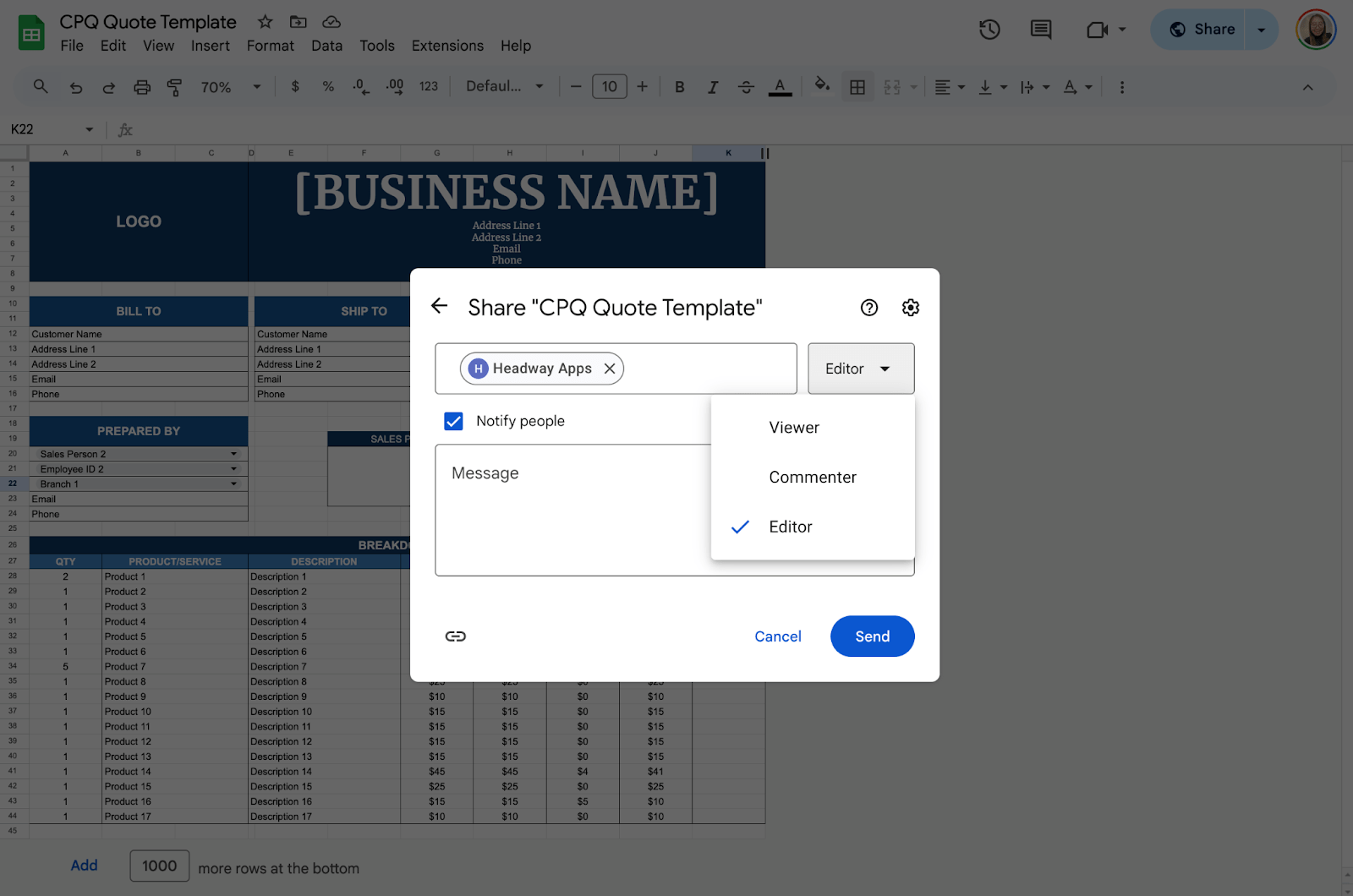Viewport: 1353px width, 896px height.
Task: Open version history clock icon
Action: tap(989, 30)
